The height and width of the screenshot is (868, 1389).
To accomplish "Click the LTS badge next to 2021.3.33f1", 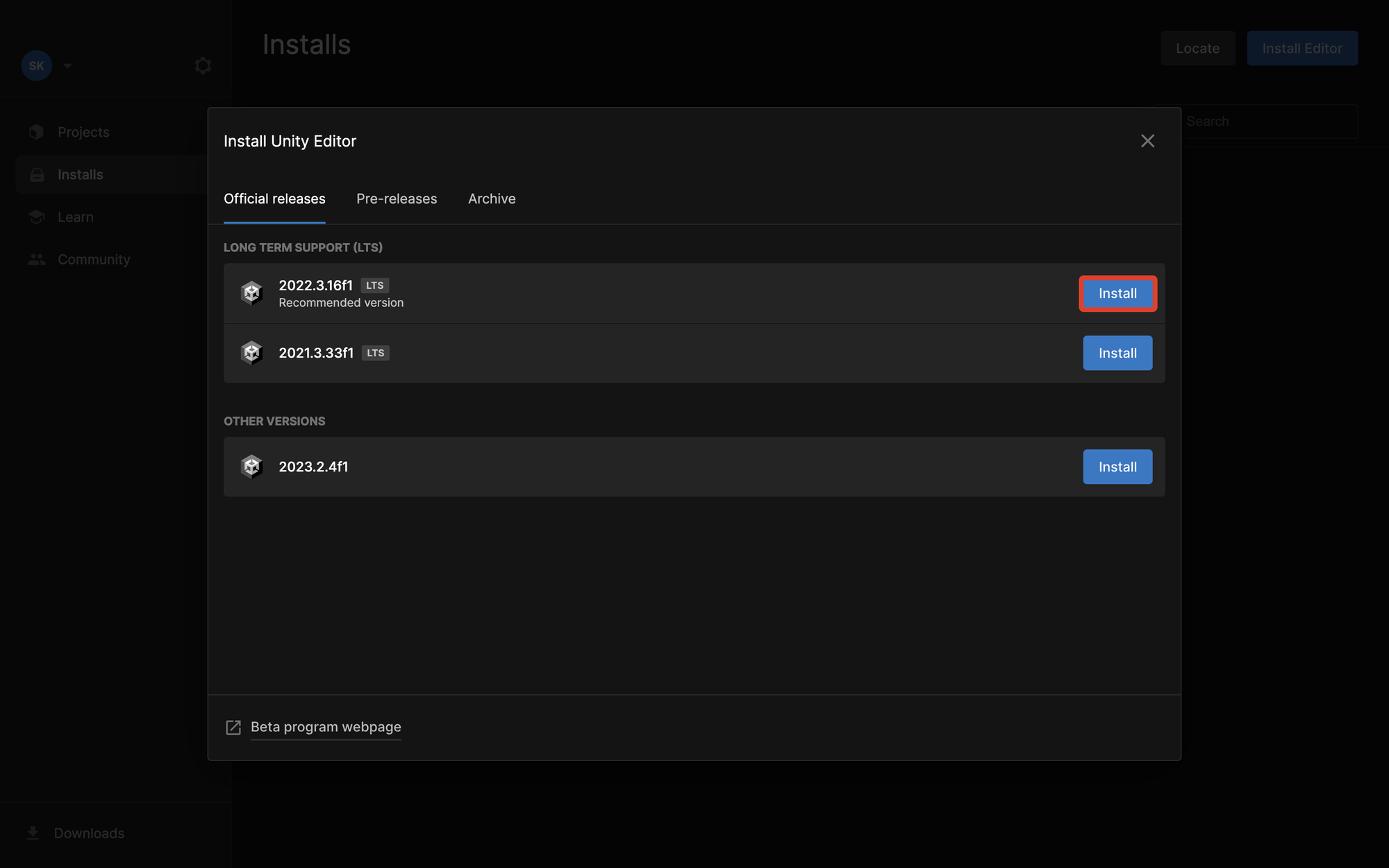I will coord(376,353).
